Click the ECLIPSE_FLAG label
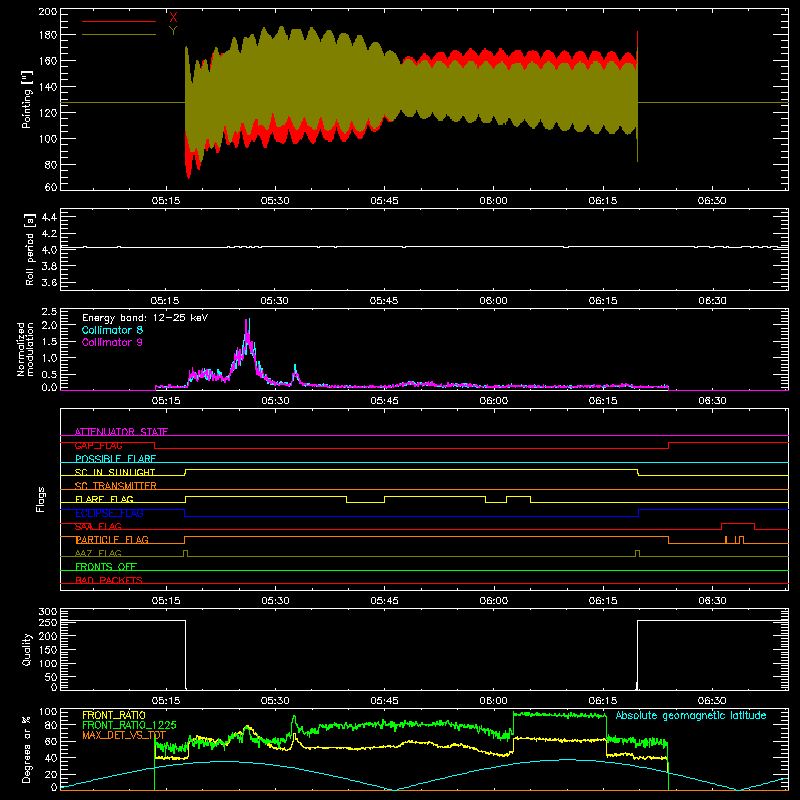This screenshot has width=800, height=800. (x=109, y=513)
